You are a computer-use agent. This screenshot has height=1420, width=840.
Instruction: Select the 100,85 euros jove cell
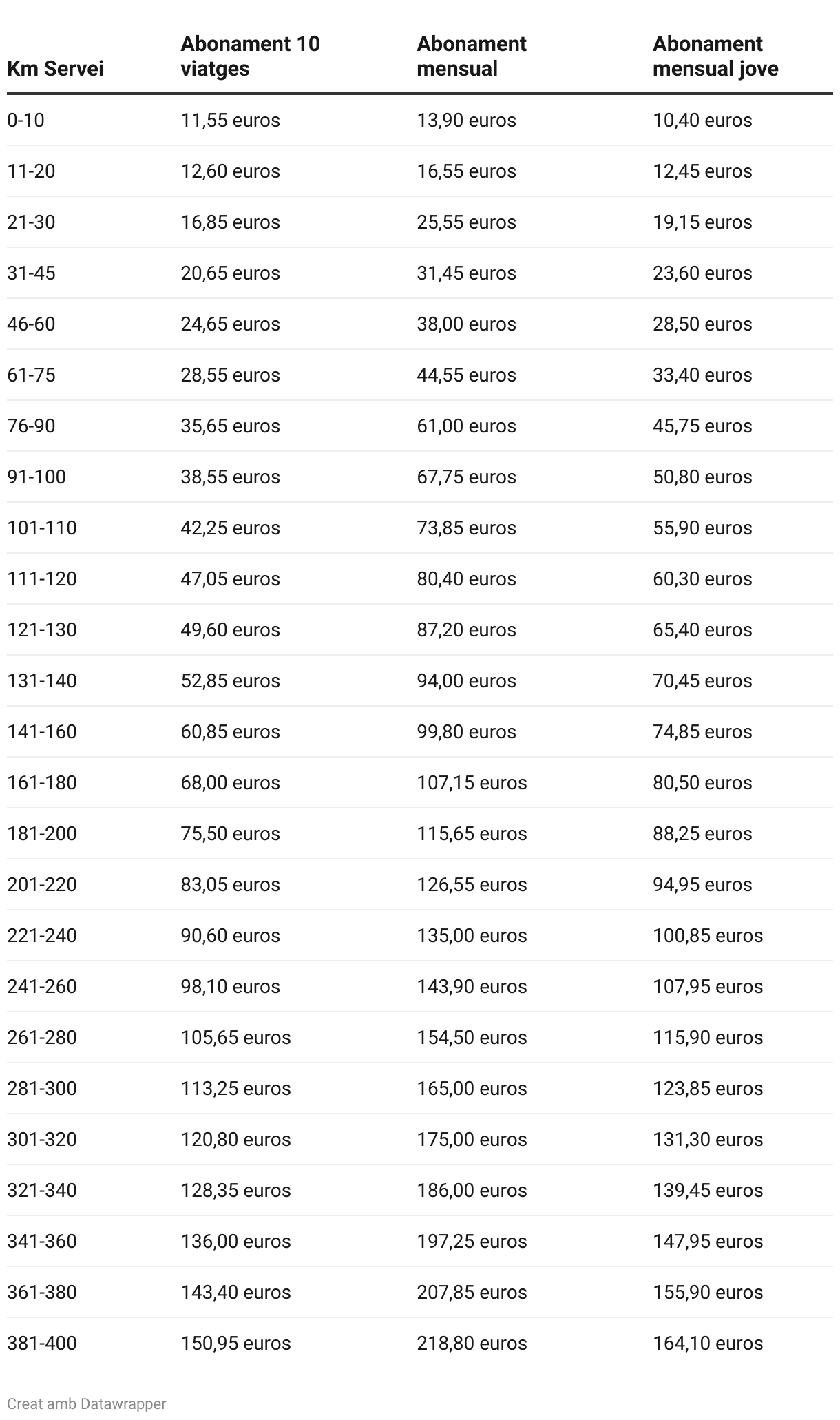tap(708, 936)
